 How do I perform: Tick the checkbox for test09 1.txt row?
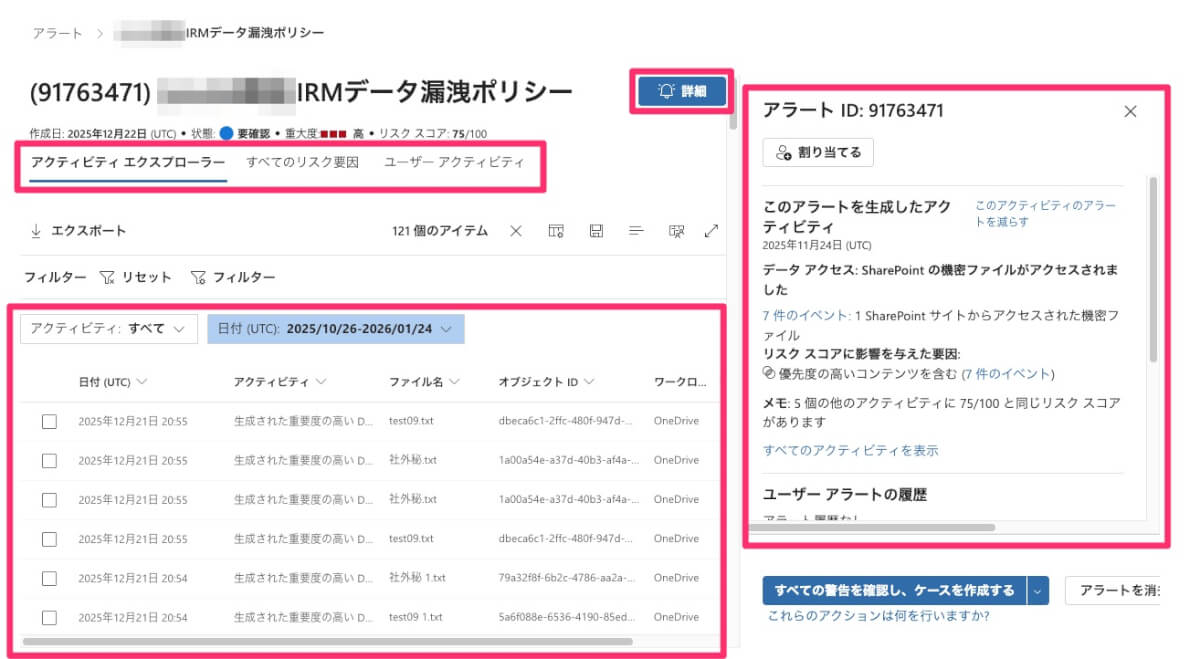49,617
